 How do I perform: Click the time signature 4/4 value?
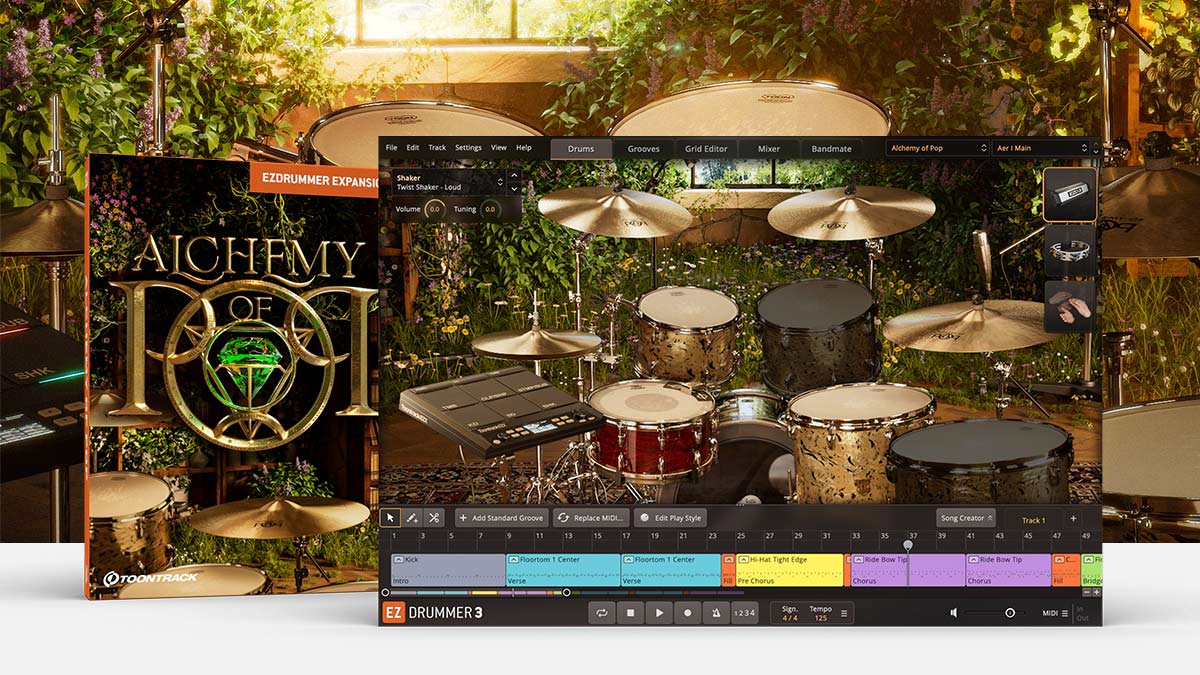pyautogui.click(x=790, y=618)
